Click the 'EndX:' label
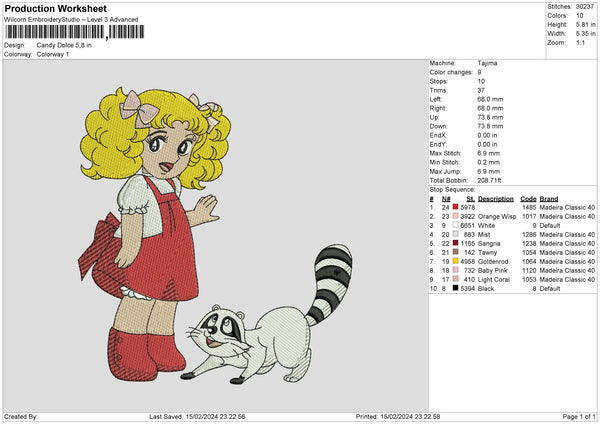The width and height of the screenshot is (600, 424). (x=438, y=135)
